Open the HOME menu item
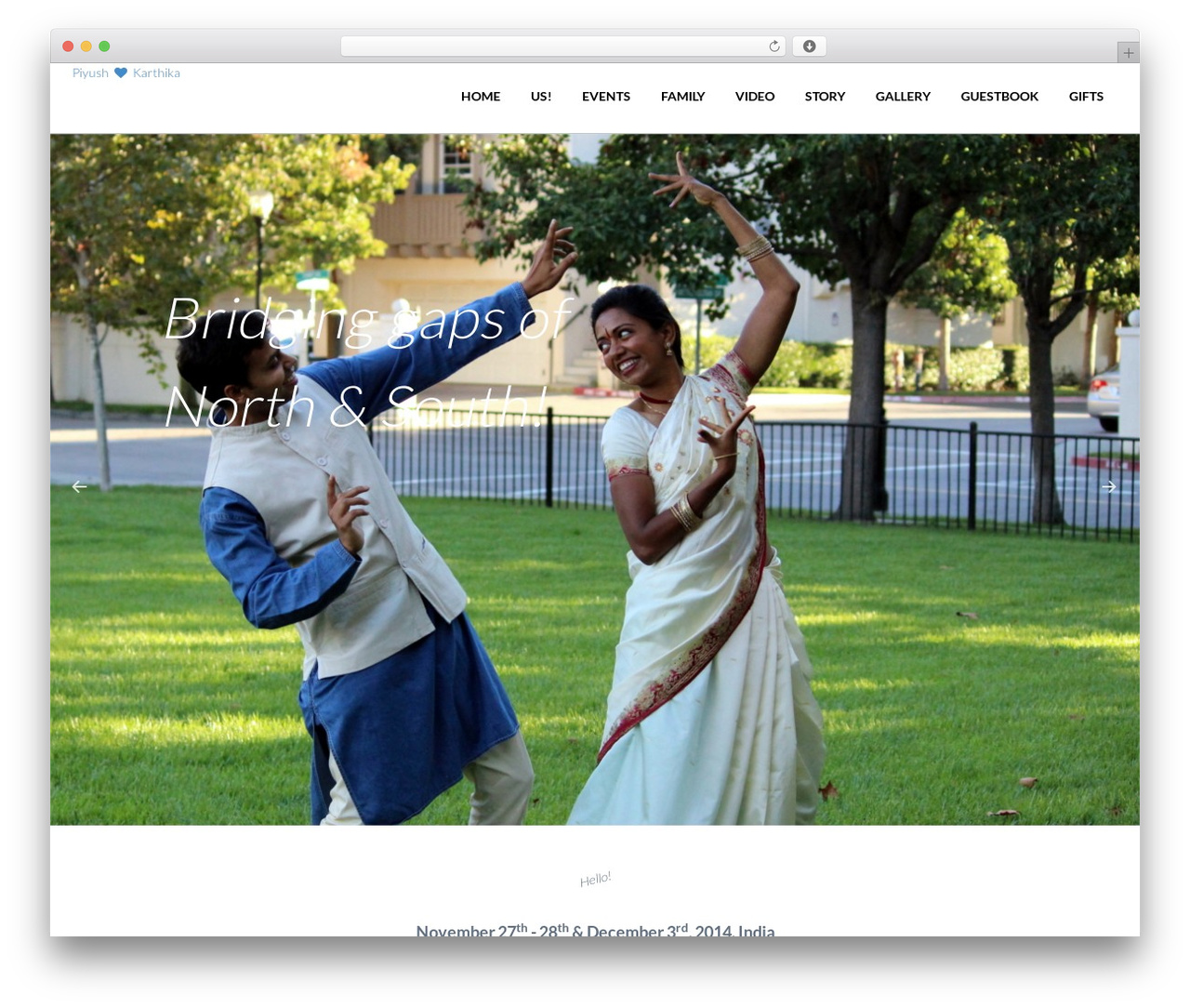The height and width of the screenshot is (1008, 1190). click(481, 97)
